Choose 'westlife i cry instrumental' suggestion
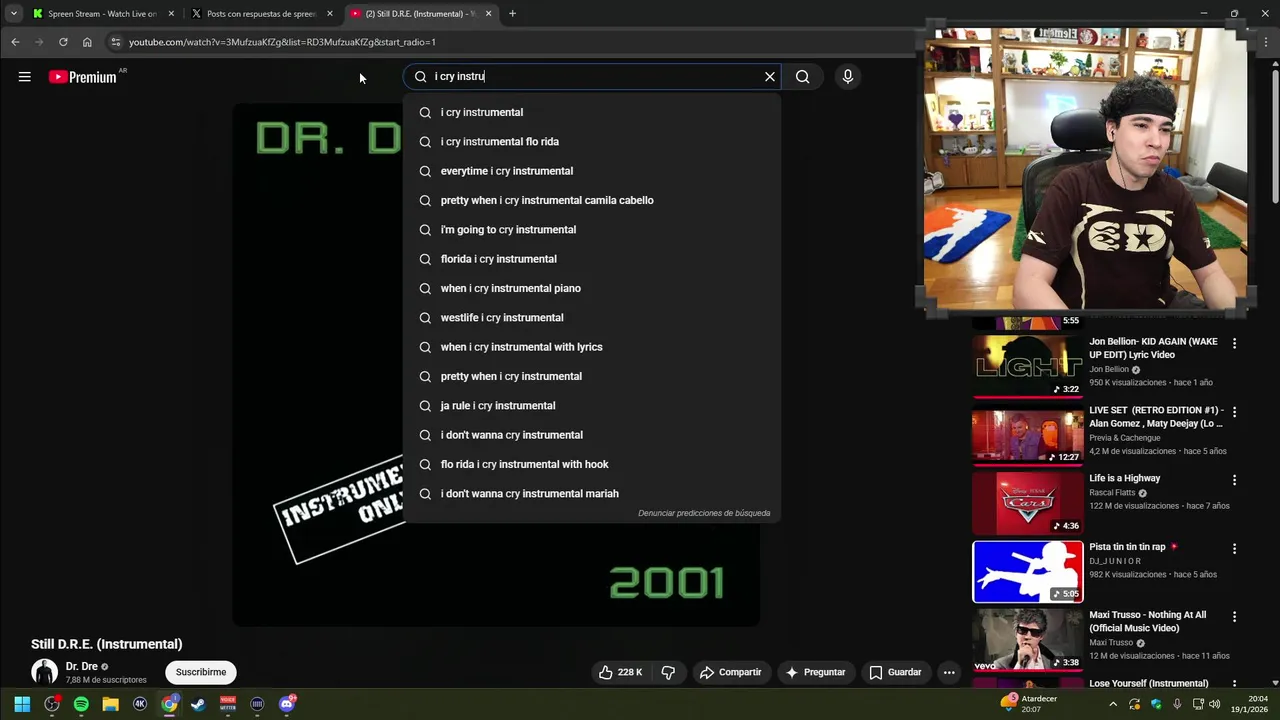This screenshot has height=720, width=1280. (592, 318)
